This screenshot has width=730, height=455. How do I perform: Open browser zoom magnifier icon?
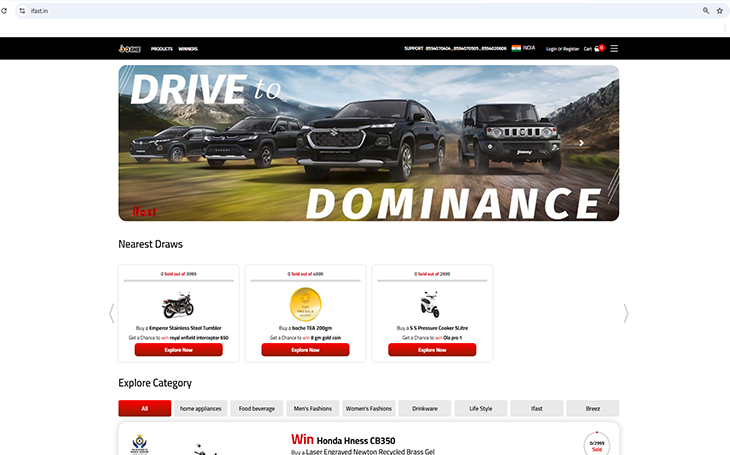(706, 11)
